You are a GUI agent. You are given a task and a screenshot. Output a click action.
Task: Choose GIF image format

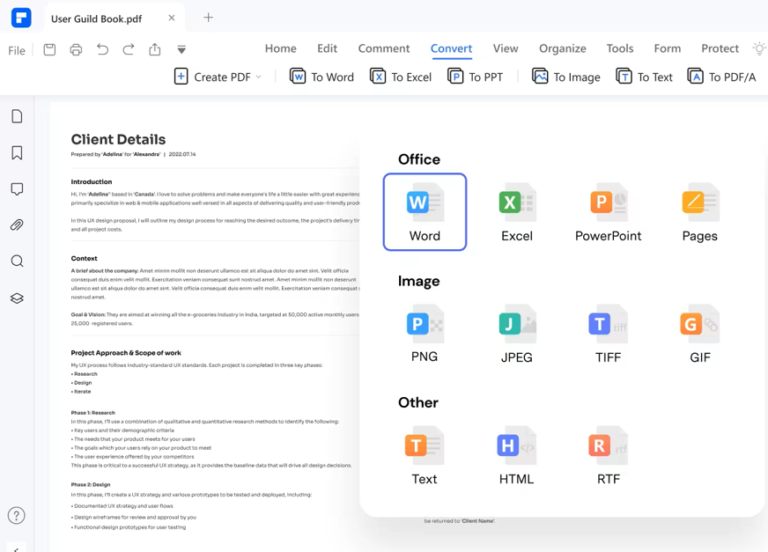pos(699,333)
